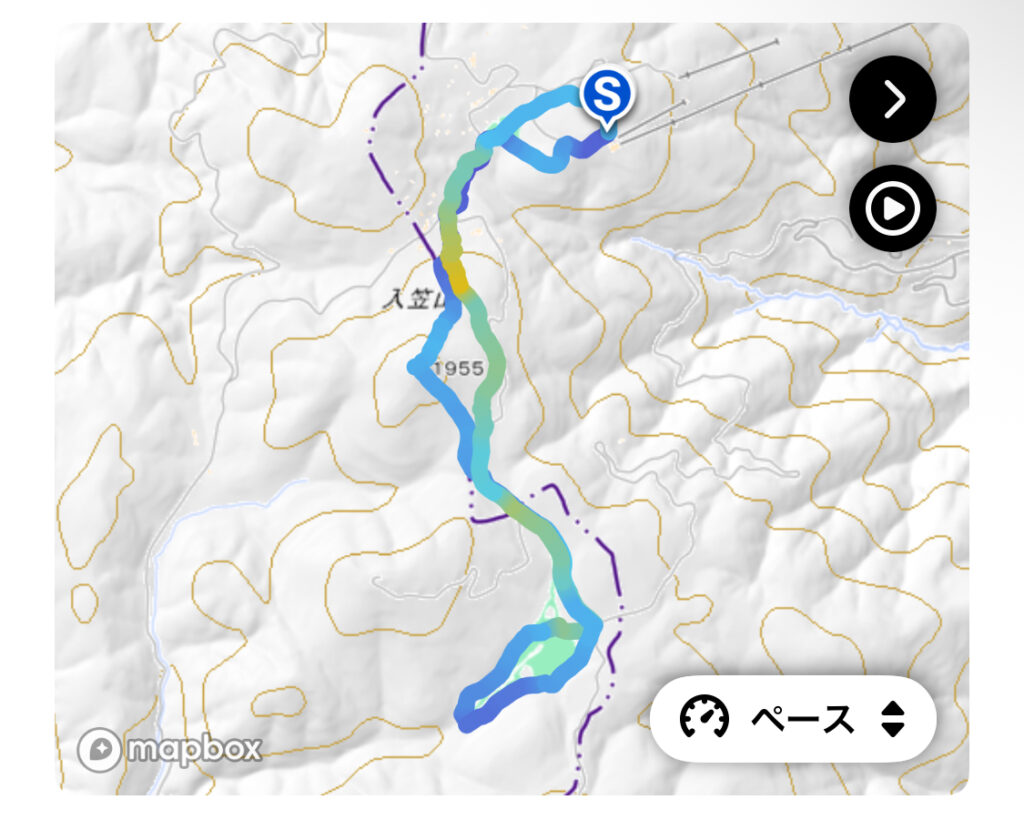Click the ペース label text

[x=803, y=718]
